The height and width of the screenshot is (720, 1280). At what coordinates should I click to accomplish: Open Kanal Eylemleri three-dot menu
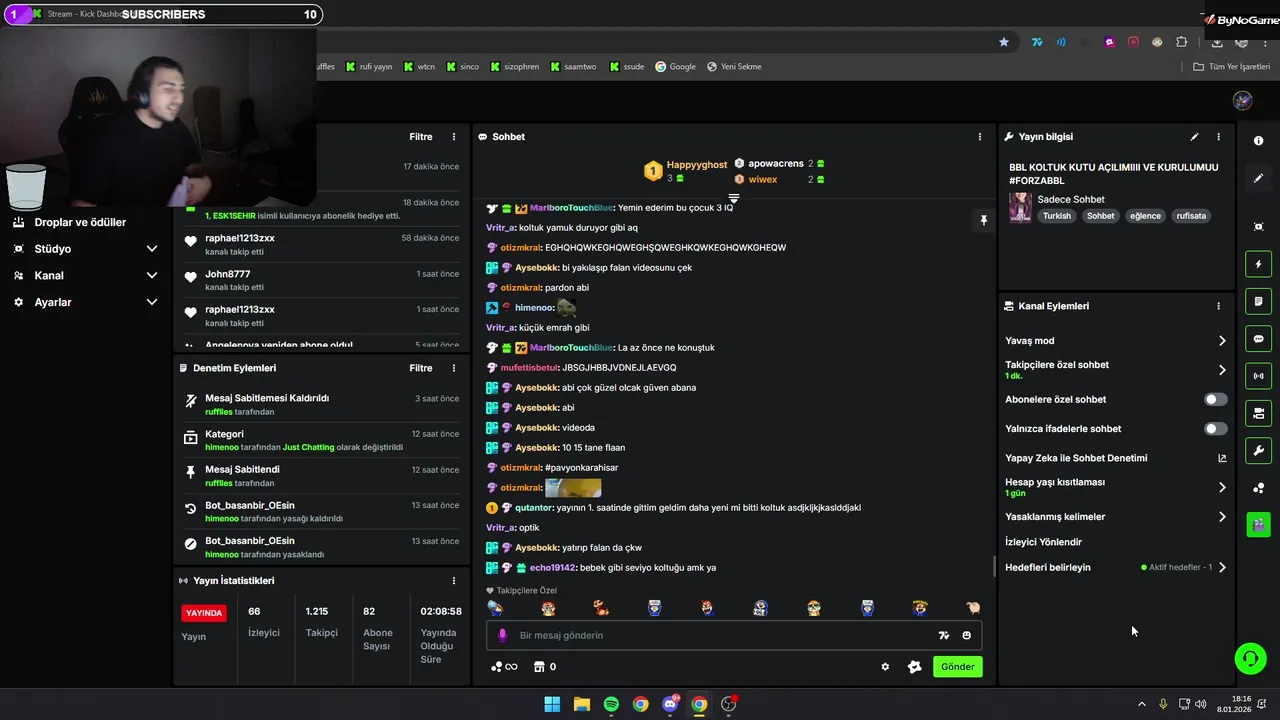point(1218,306)
